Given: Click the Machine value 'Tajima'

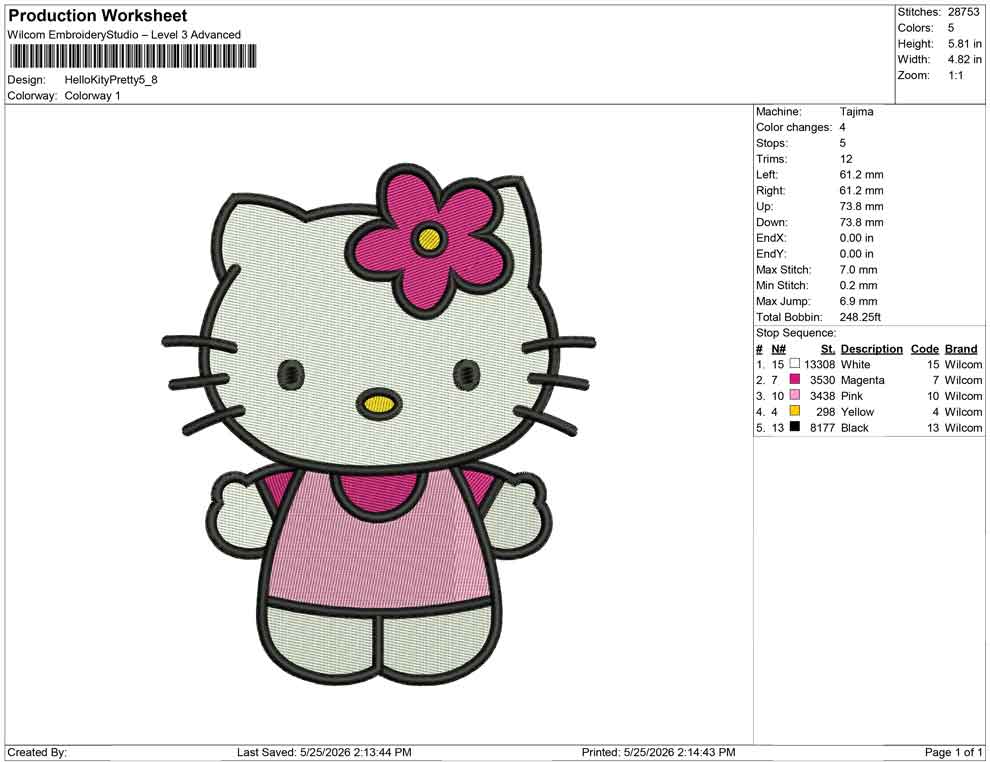Looking at the screenshot, I should [857, 112].
